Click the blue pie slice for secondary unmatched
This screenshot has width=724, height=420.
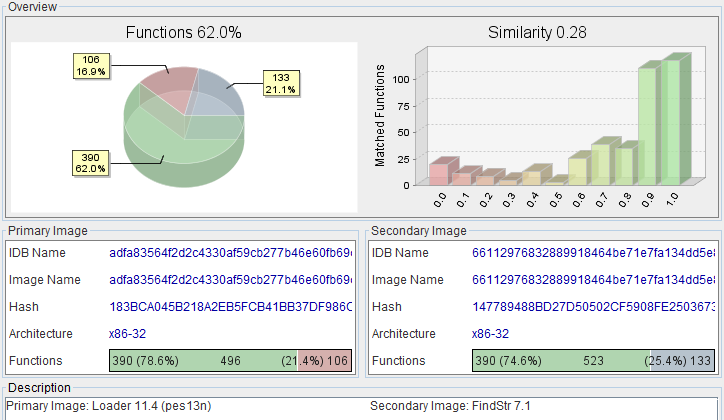211,95
